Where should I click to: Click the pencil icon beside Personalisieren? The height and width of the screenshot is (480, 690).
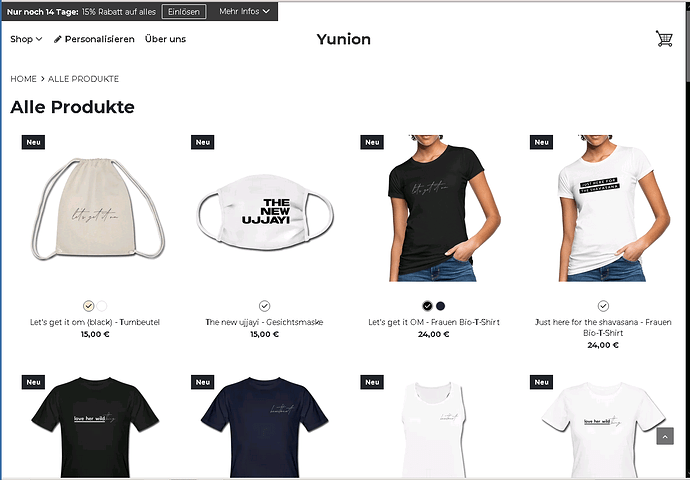coord(58,40)
